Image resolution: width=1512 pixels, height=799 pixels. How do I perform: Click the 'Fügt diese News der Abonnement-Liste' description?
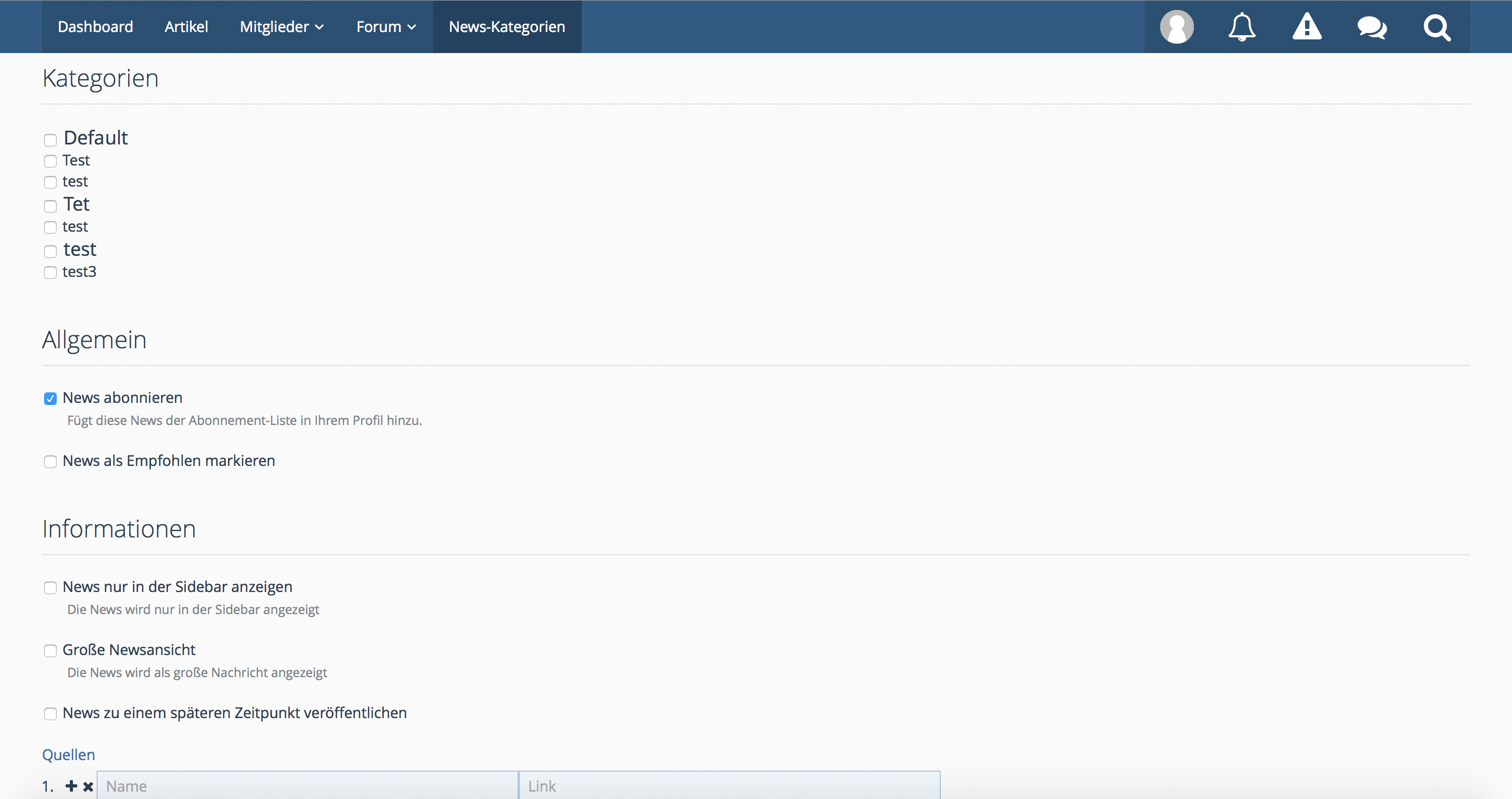tap(245, 421)
